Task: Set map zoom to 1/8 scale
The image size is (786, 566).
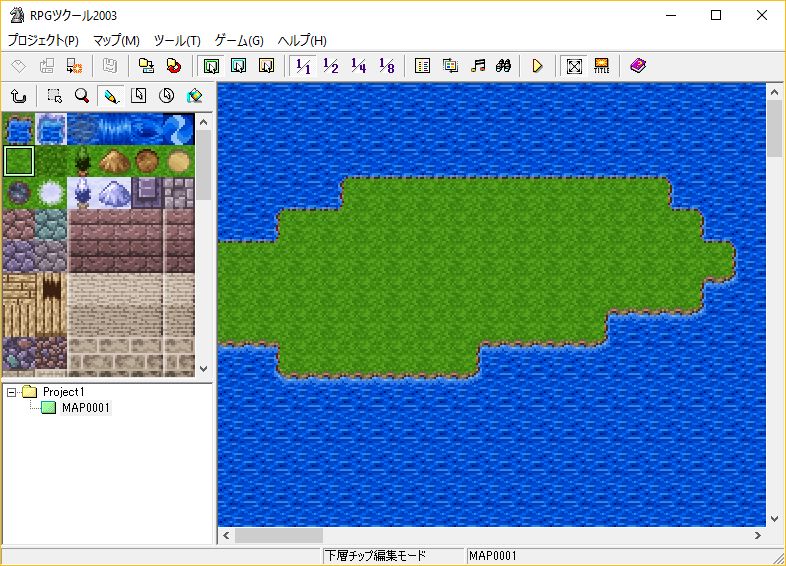Action: [386, 66]
